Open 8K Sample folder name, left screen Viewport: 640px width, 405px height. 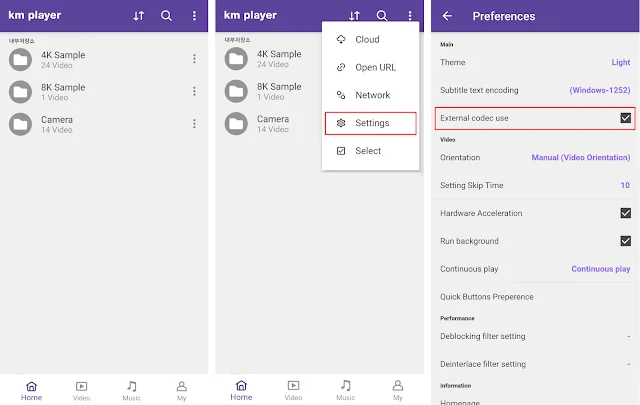coord(63,87)
